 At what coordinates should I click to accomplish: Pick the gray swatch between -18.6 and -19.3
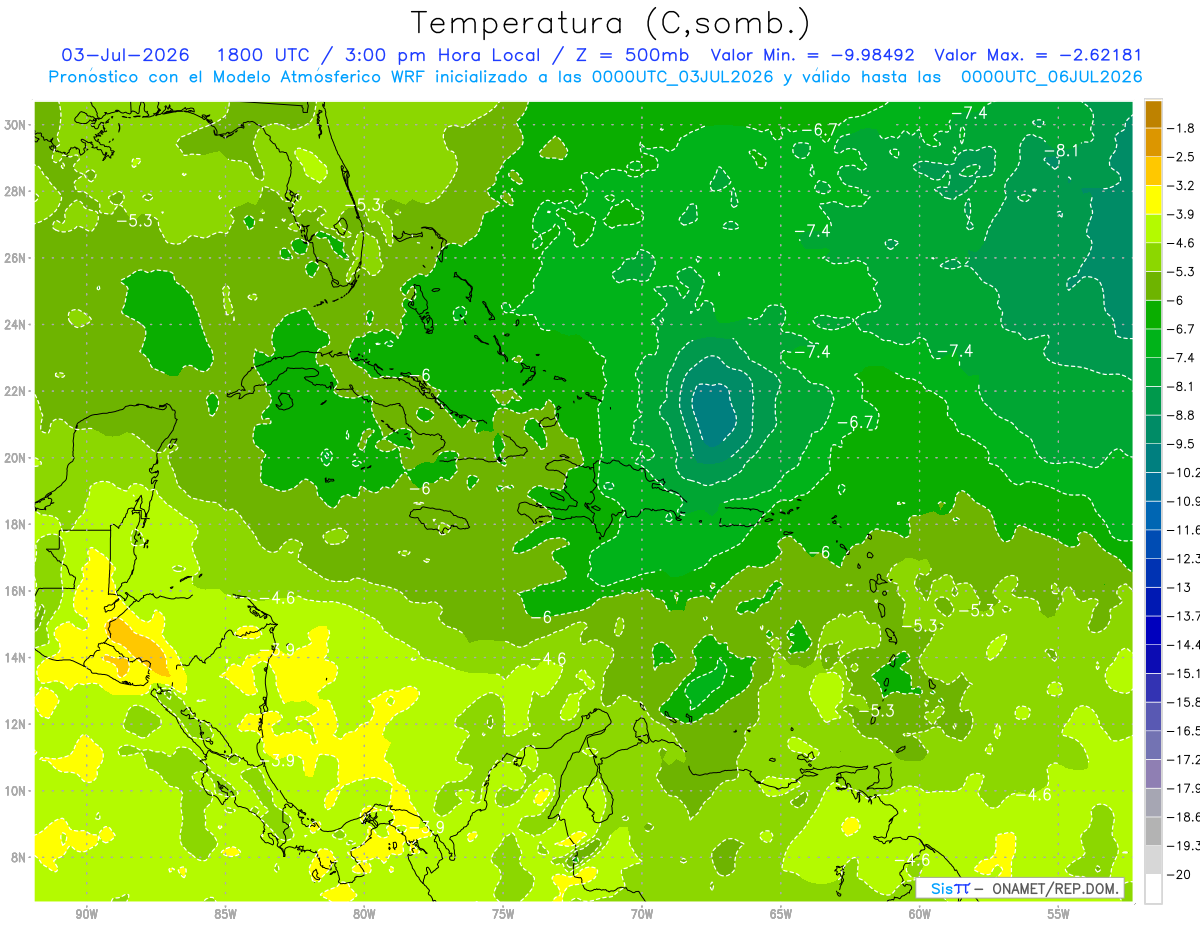click(x=1153, y=831)
